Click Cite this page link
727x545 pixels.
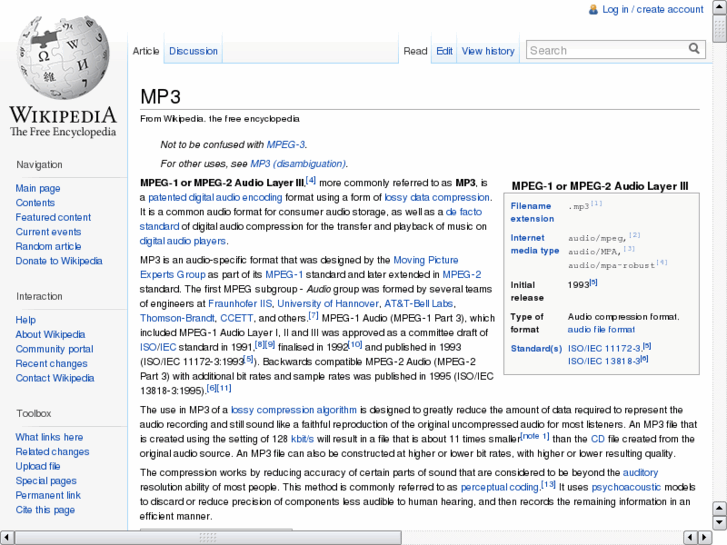[x=45, y=510]
